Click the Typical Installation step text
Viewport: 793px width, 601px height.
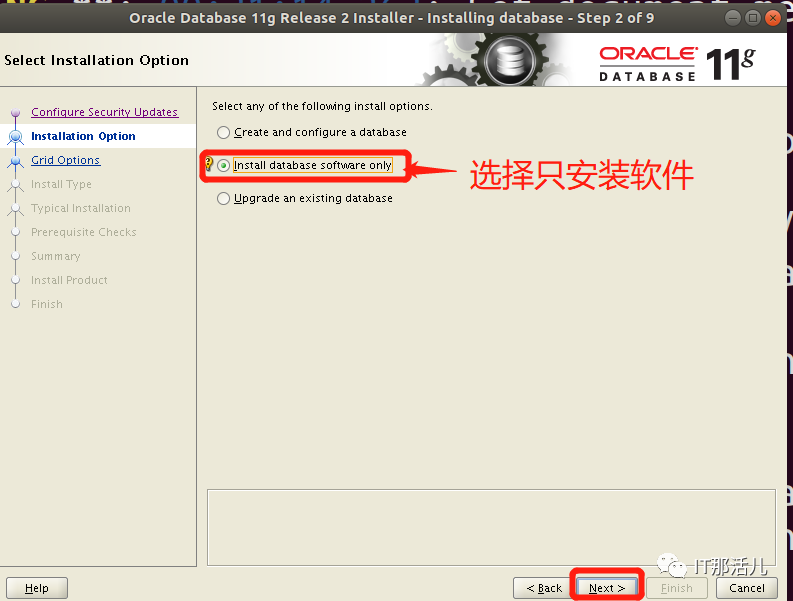(81, 208)
